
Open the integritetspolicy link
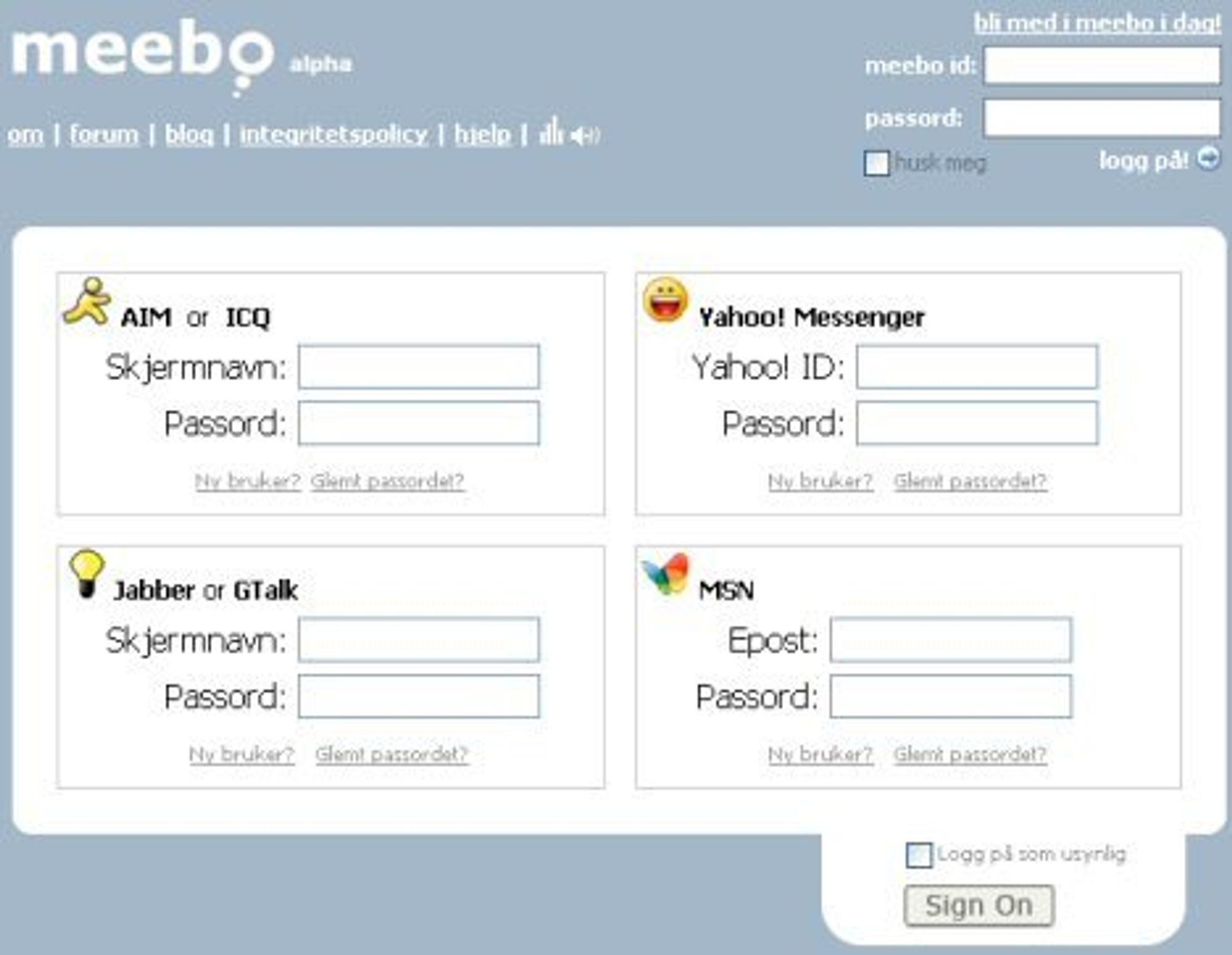pyautogui.click(x=333, y=135)
